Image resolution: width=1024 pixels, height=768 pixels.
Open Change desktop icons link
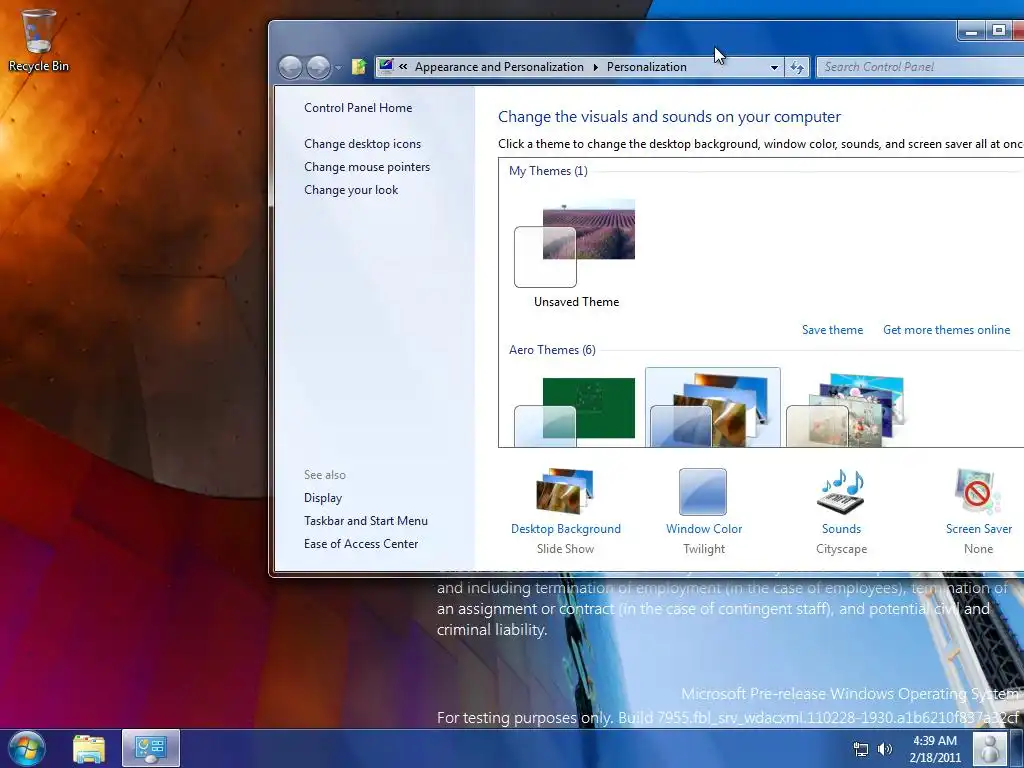(362, 144)
